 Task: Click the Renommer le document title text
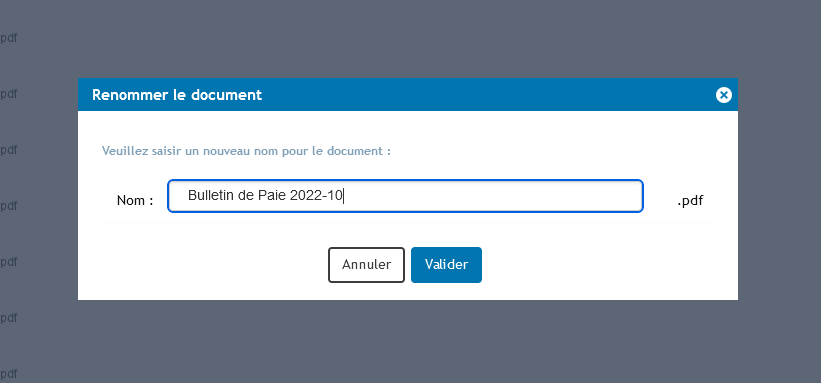click(177, 95)
